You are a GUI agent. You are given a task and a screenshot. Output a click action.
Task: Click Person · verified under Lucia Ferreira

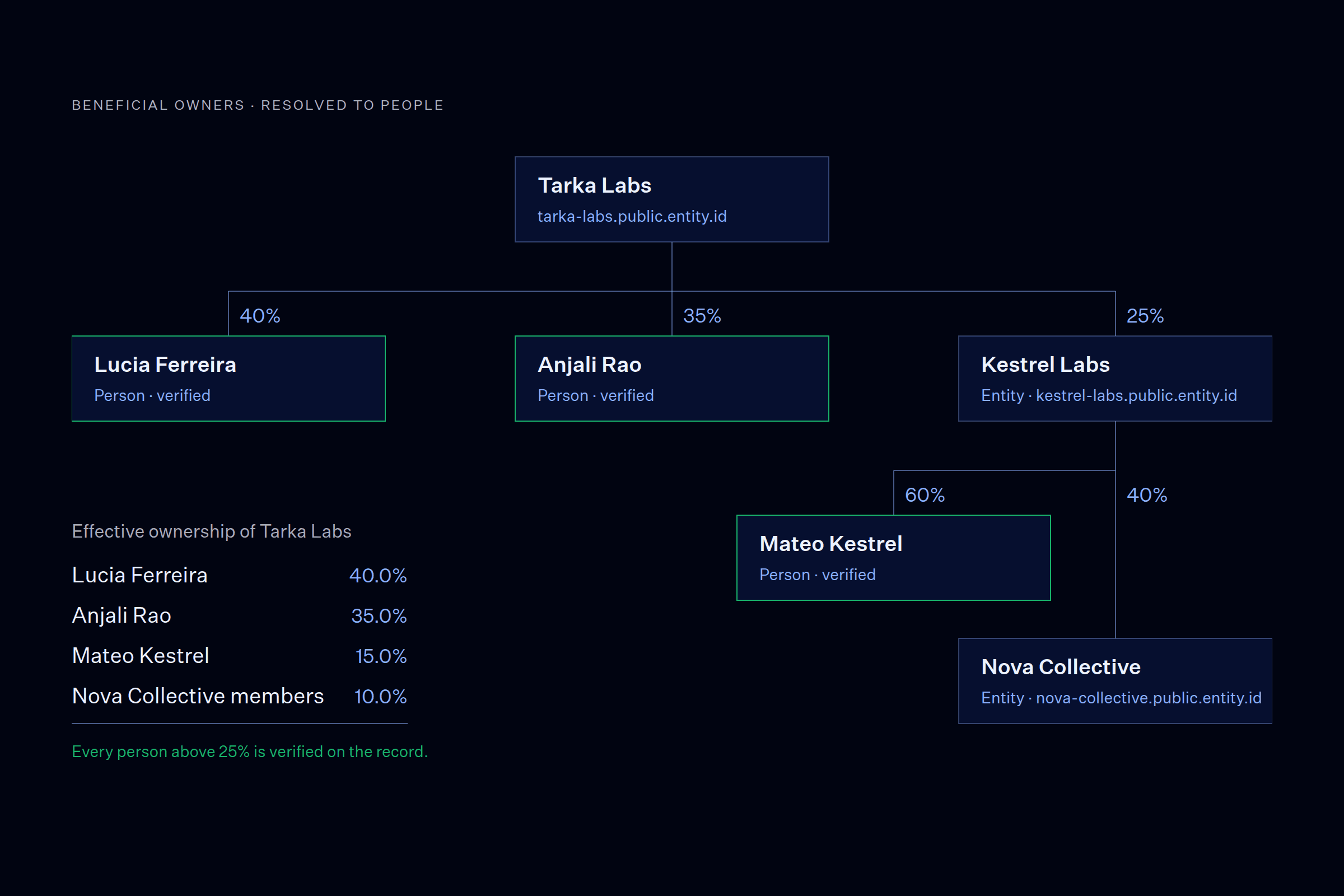152,395
